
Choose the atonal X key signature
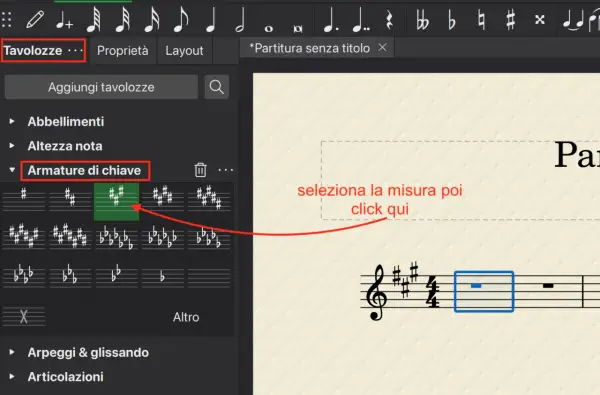pyautogui.click(x=24, y=316)
